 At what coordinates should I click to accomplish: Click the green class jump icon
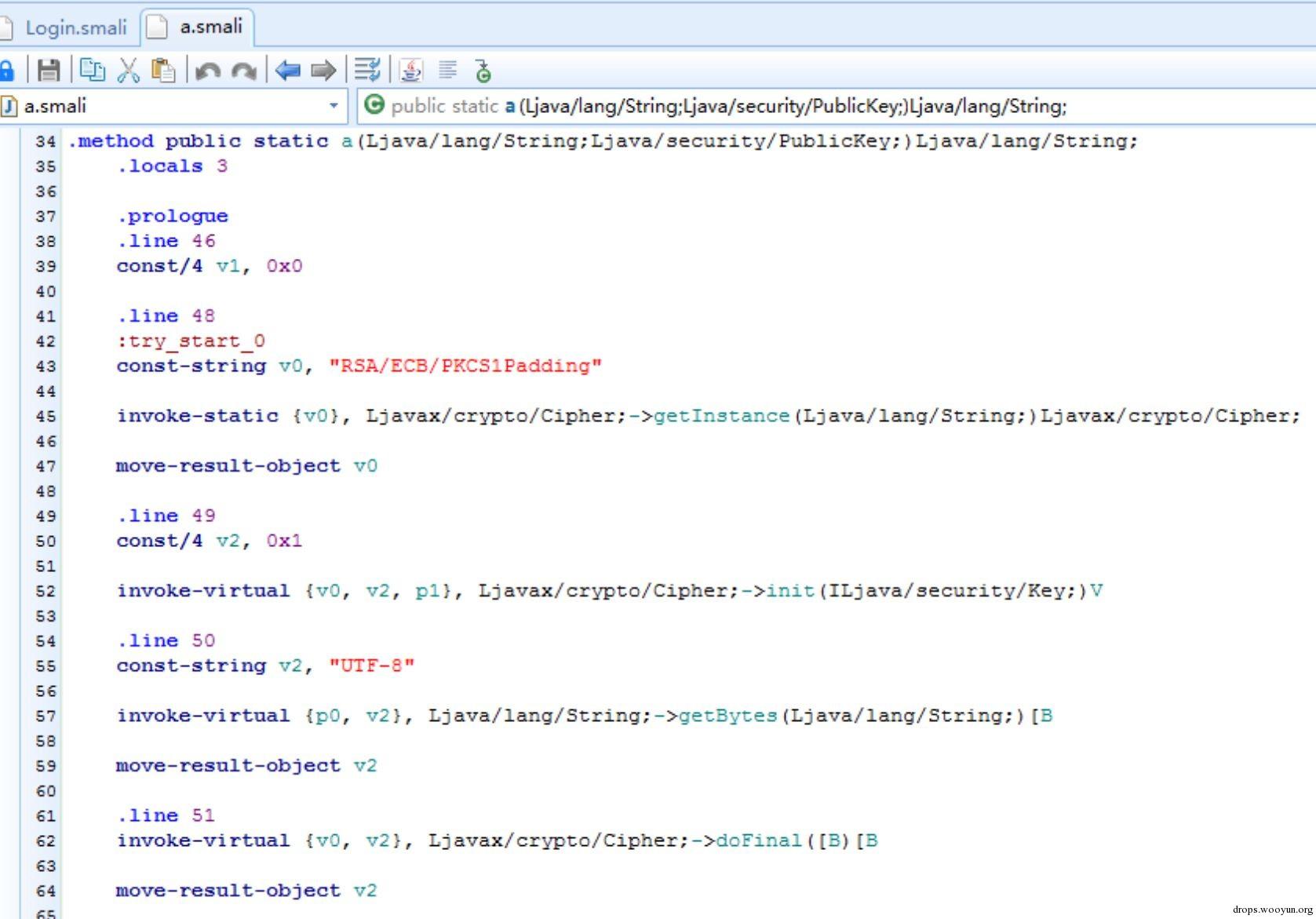tap(483, 71)
